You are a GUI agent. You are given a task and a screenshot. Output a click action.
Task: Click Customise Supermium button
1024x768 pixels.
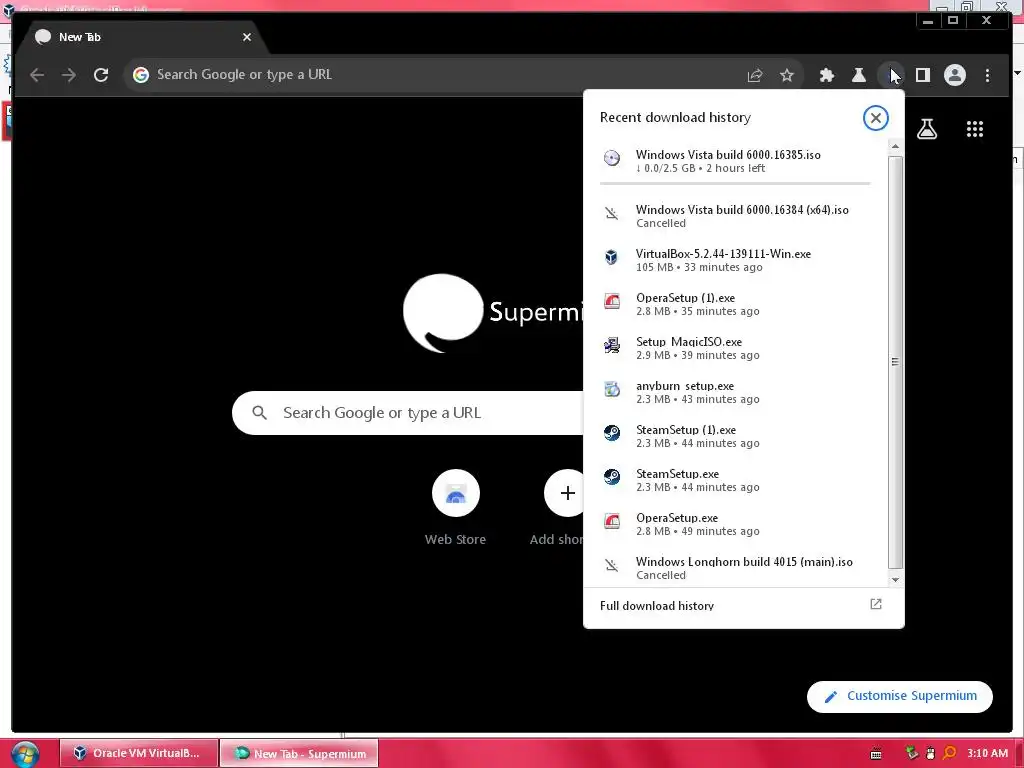899,696
